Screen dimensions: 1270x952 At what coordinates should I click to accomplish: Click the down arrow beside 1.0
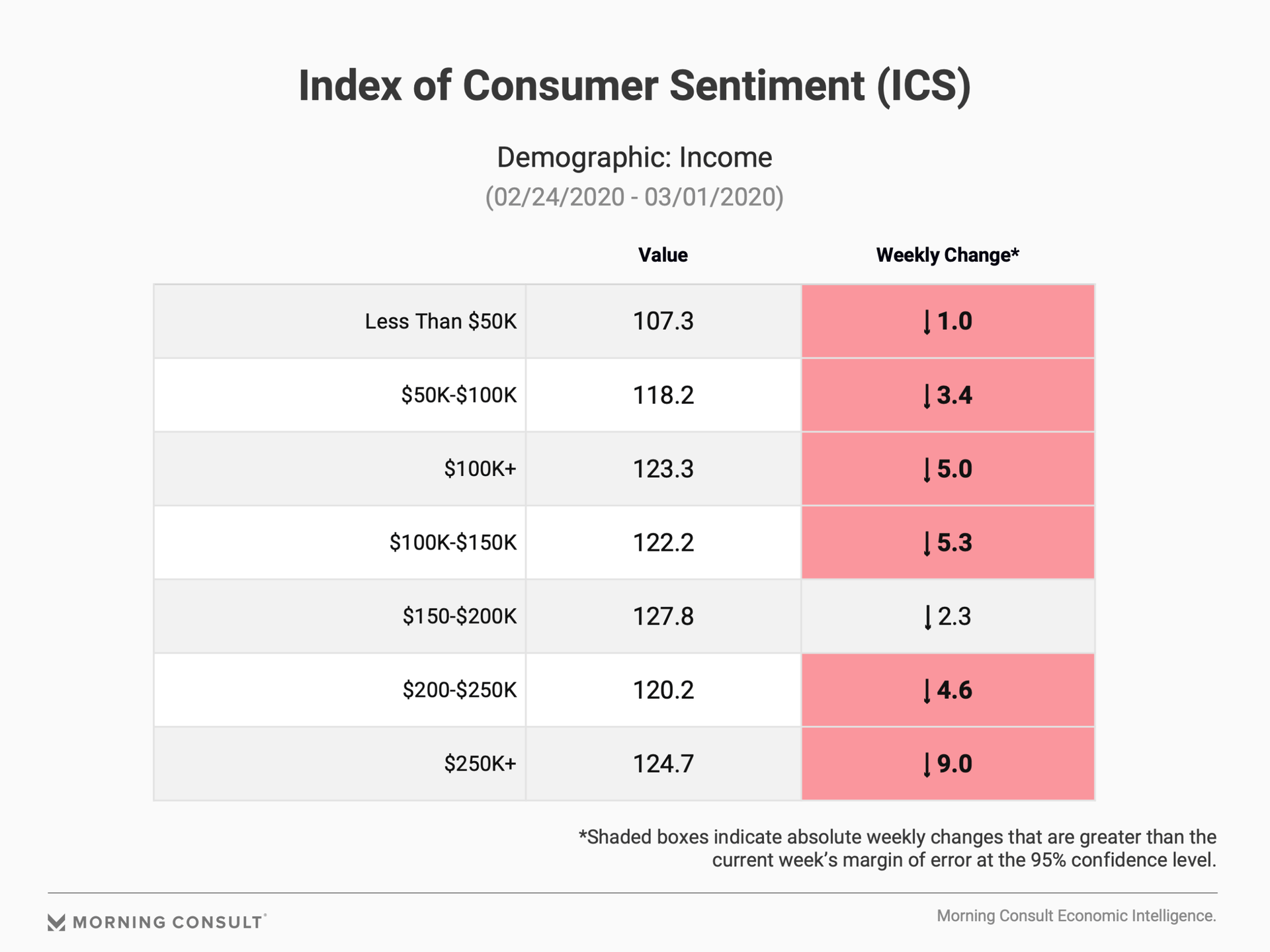pyautogui.click(x=927, y=323)
